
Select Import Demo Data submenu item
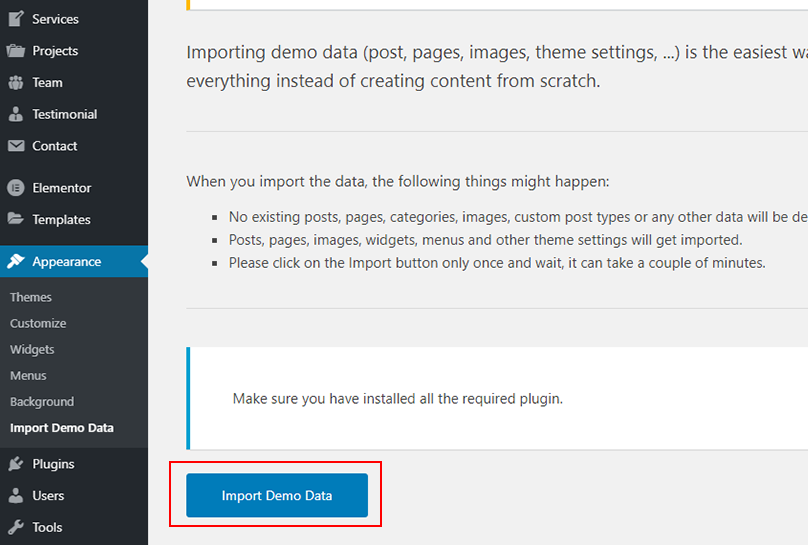point(62,428)
